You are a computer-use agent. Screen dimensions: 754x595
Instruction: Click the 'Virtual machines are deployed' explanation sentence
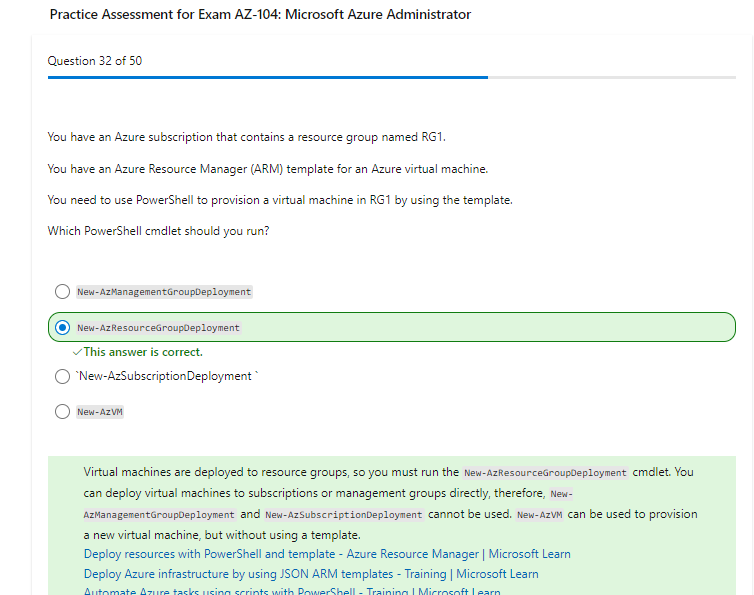(x=270, y=472)
